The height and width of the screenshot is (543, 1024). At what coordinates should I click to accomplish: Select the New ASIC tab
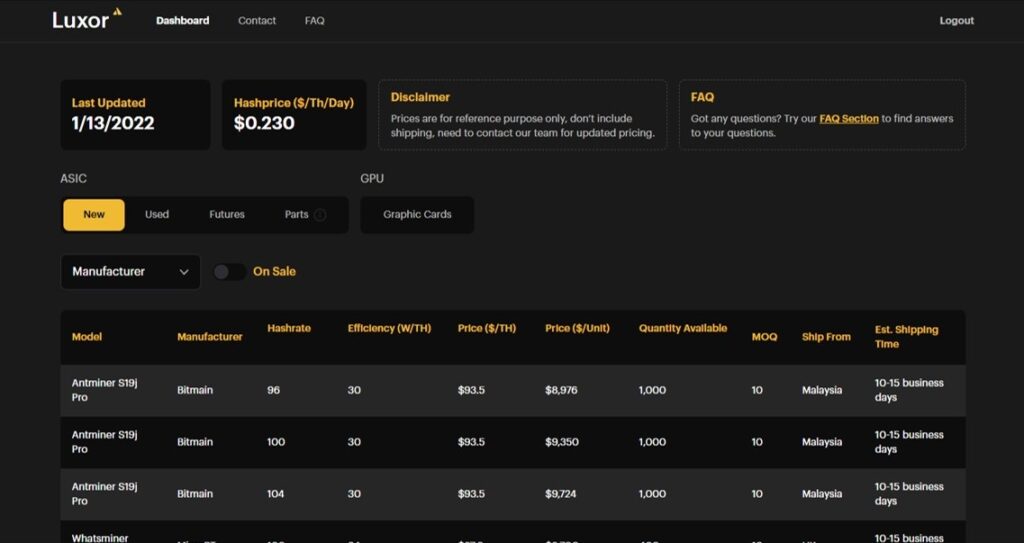pos(94,215)
